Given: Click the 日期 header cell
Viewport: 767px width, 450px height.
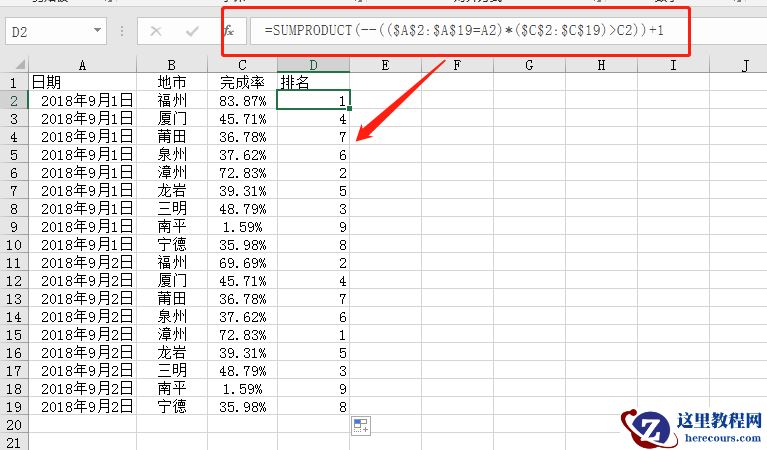Looking at the screenshot, I should pyautogui.click(x=82, y=82).
